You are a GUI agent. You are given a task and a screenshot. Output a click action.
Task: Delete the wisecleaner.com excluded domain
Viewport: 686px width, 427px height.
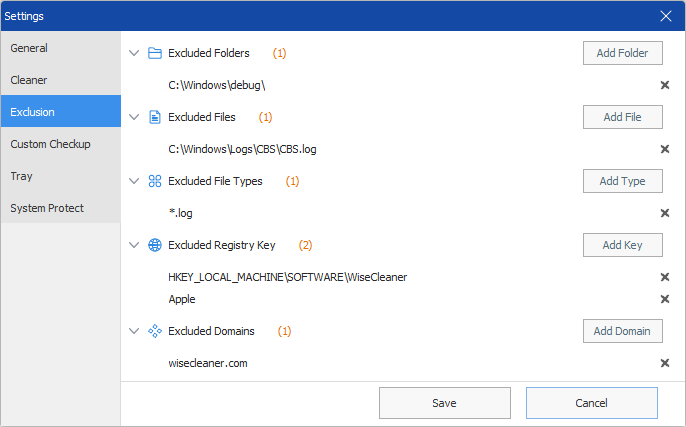pyautogui.click(x=665, y=363)
